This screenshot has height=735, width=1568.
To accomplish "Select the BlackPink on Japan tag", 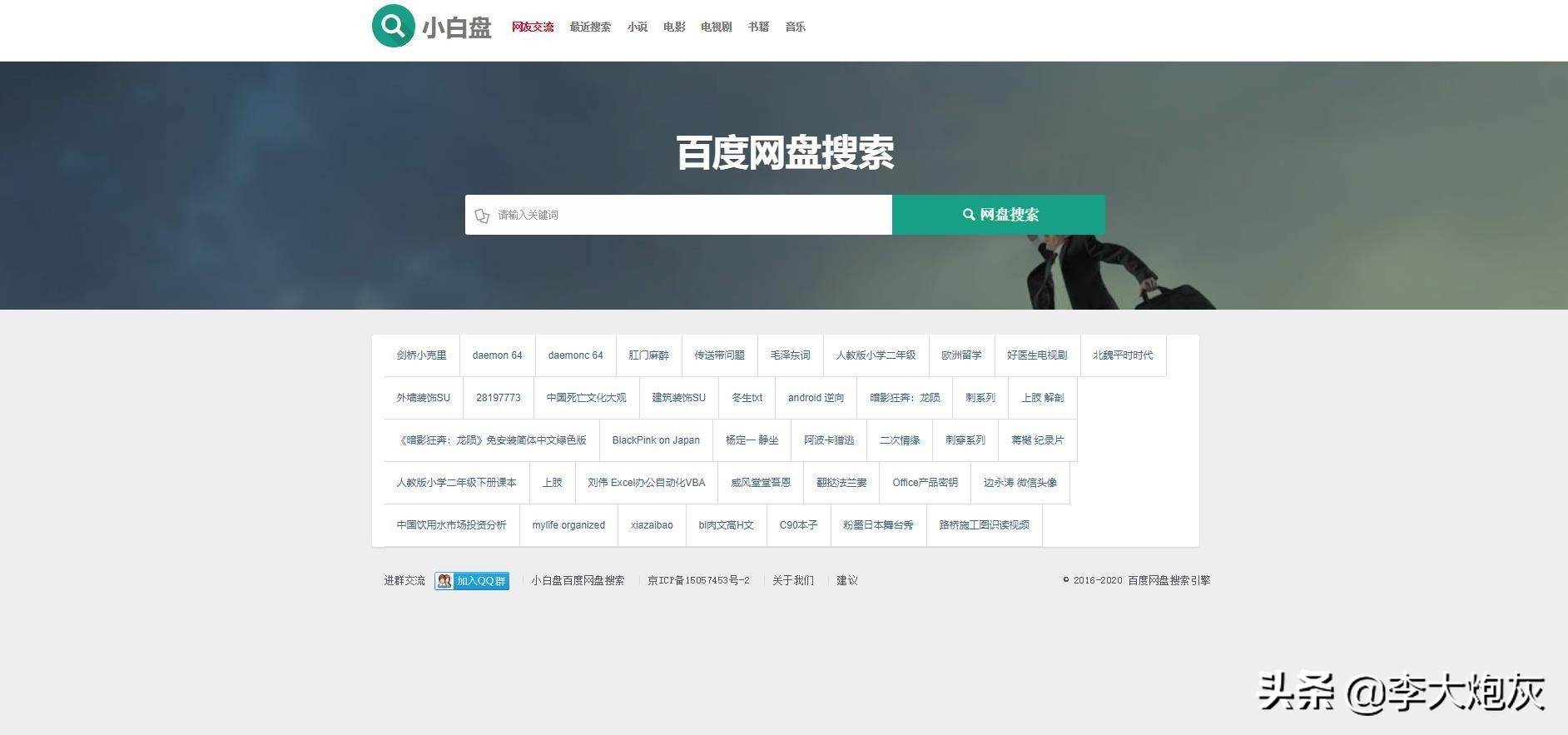I will [656, 440].
